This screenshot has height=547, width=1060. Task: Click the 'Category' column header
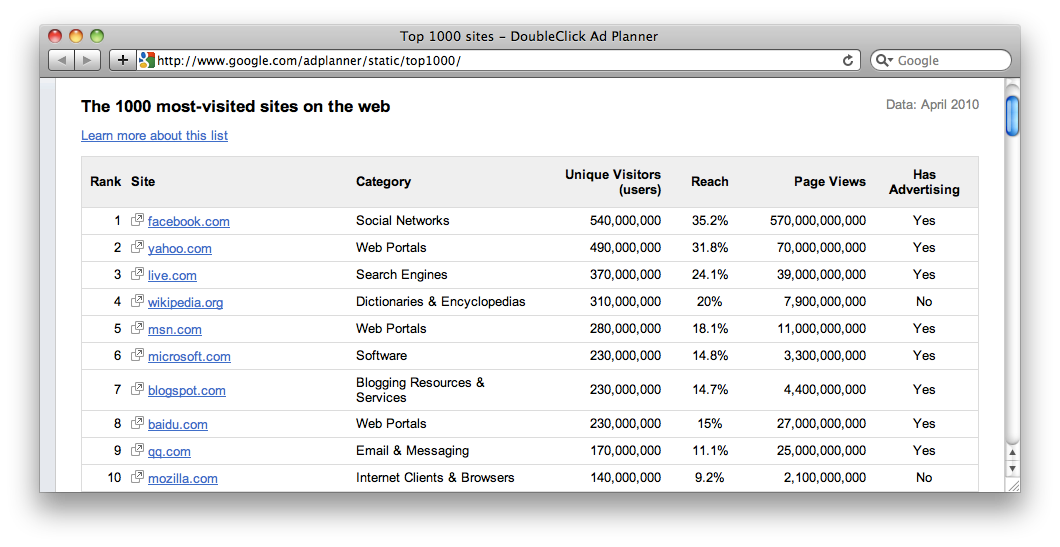point(383,181)
